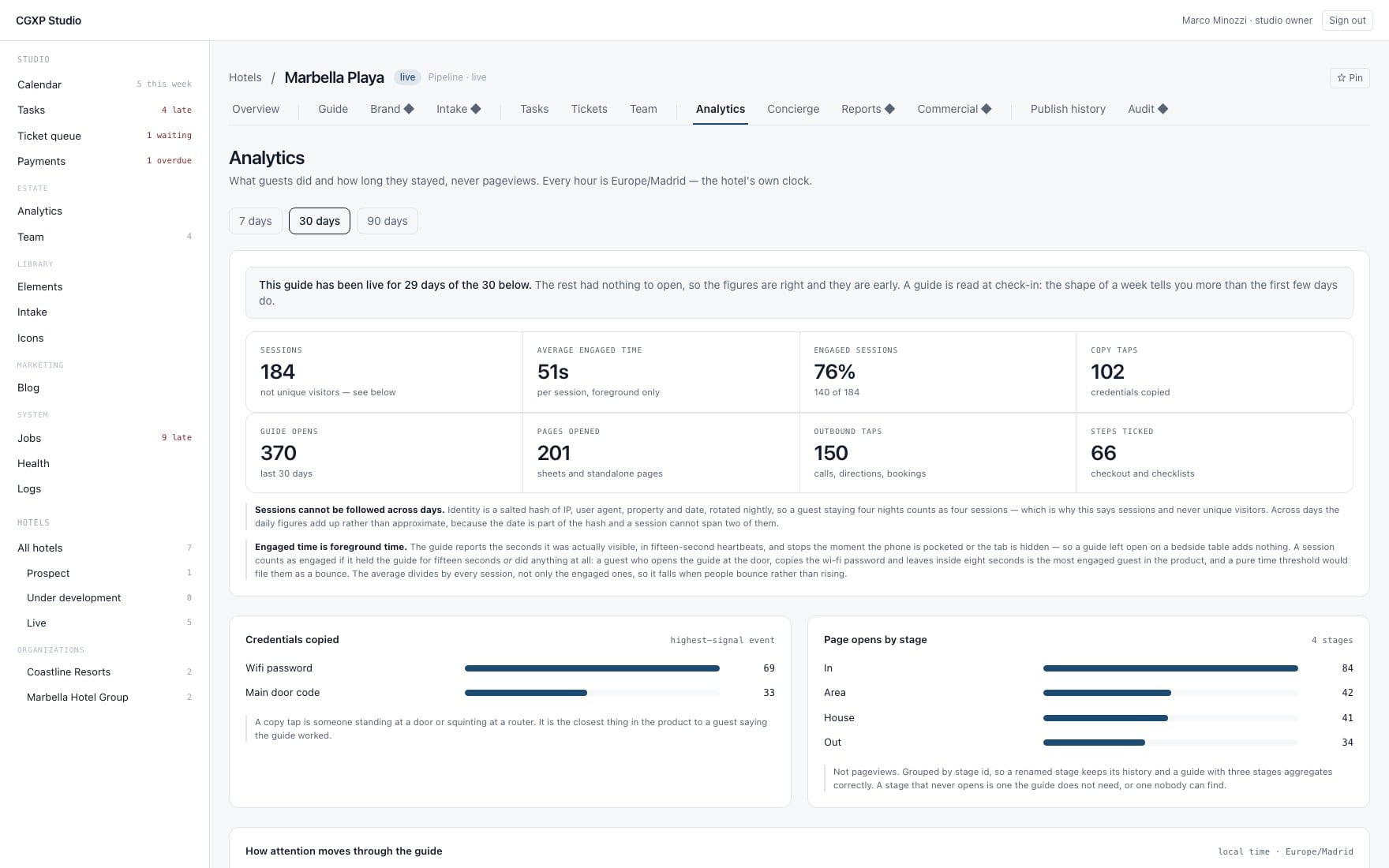Open the Overview tab

pos(256,109)
